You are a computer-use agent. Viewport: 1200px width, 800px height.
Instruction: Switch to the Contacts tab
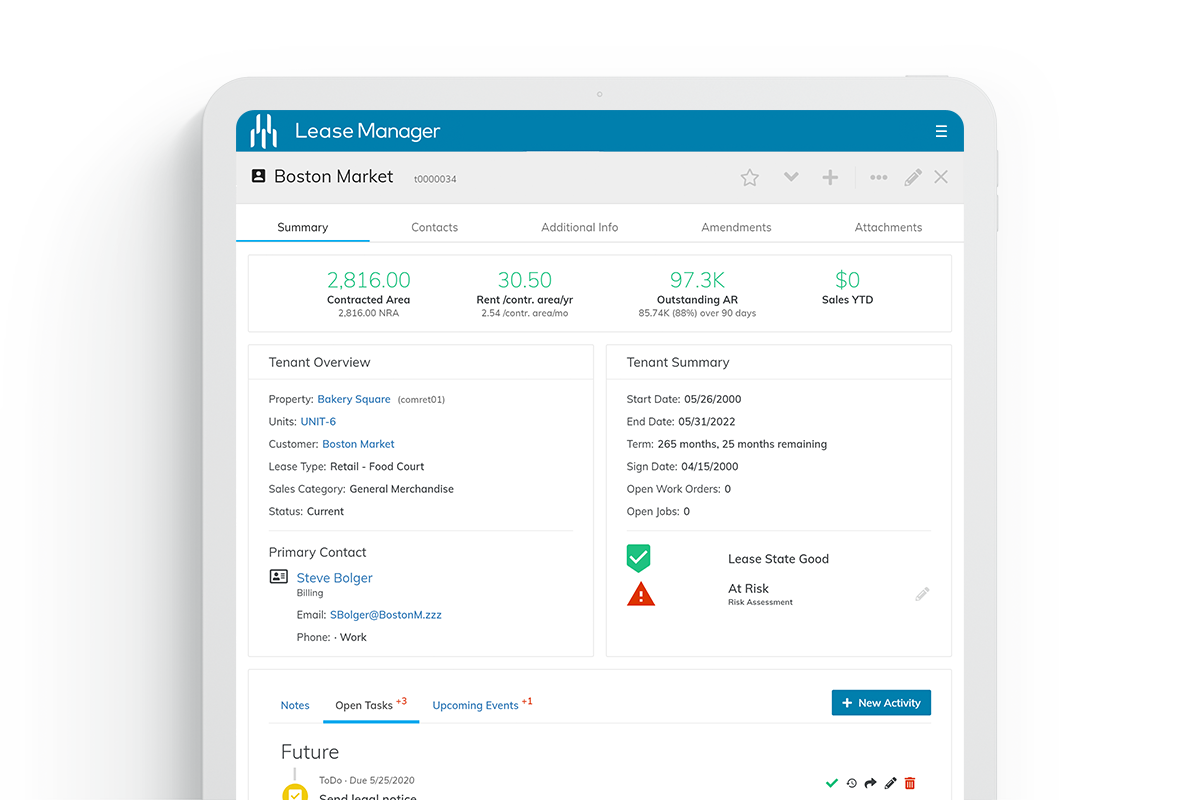click(434, 227)
